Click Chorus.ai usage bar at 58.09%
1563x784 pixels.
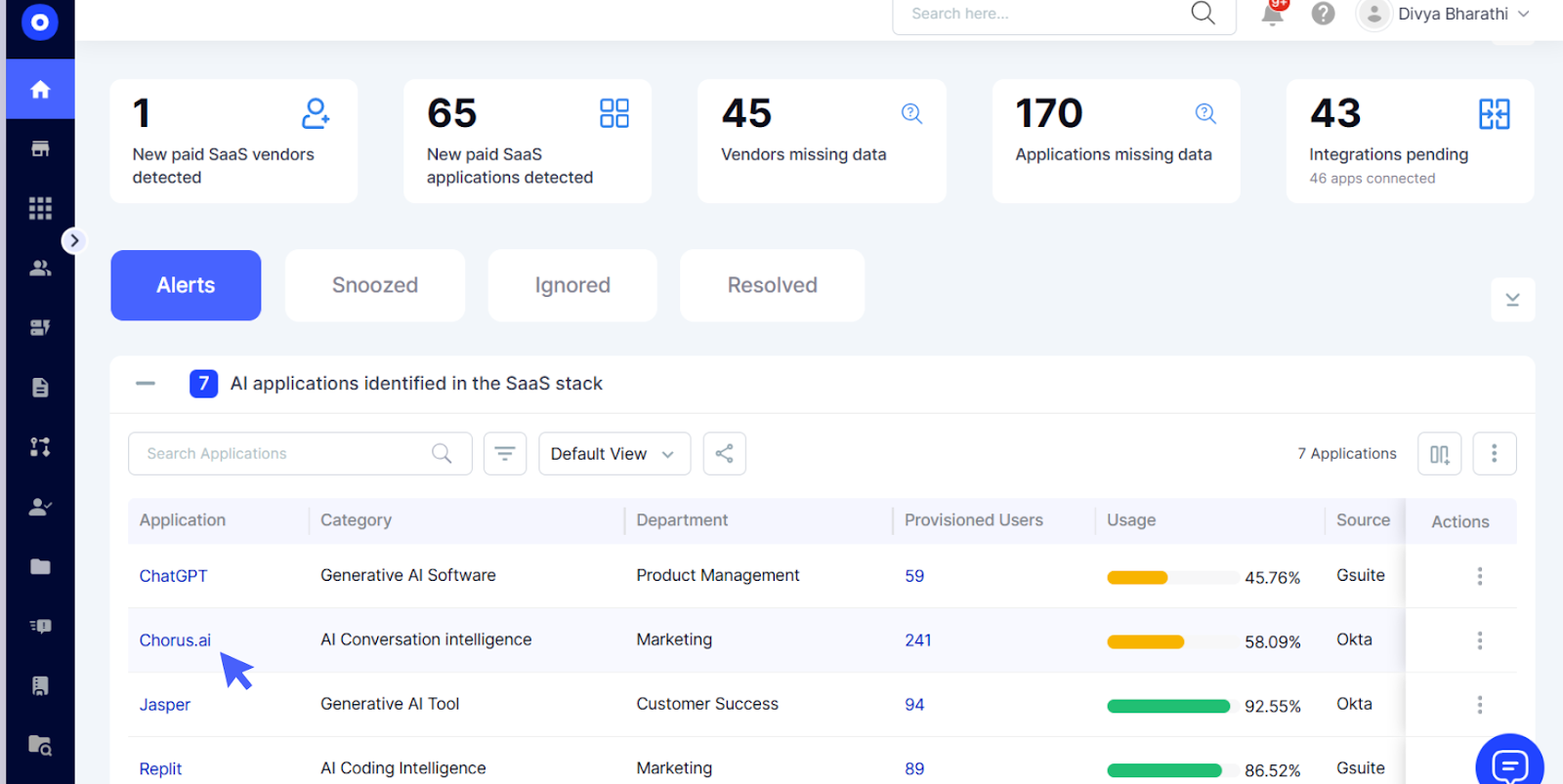1172,641
